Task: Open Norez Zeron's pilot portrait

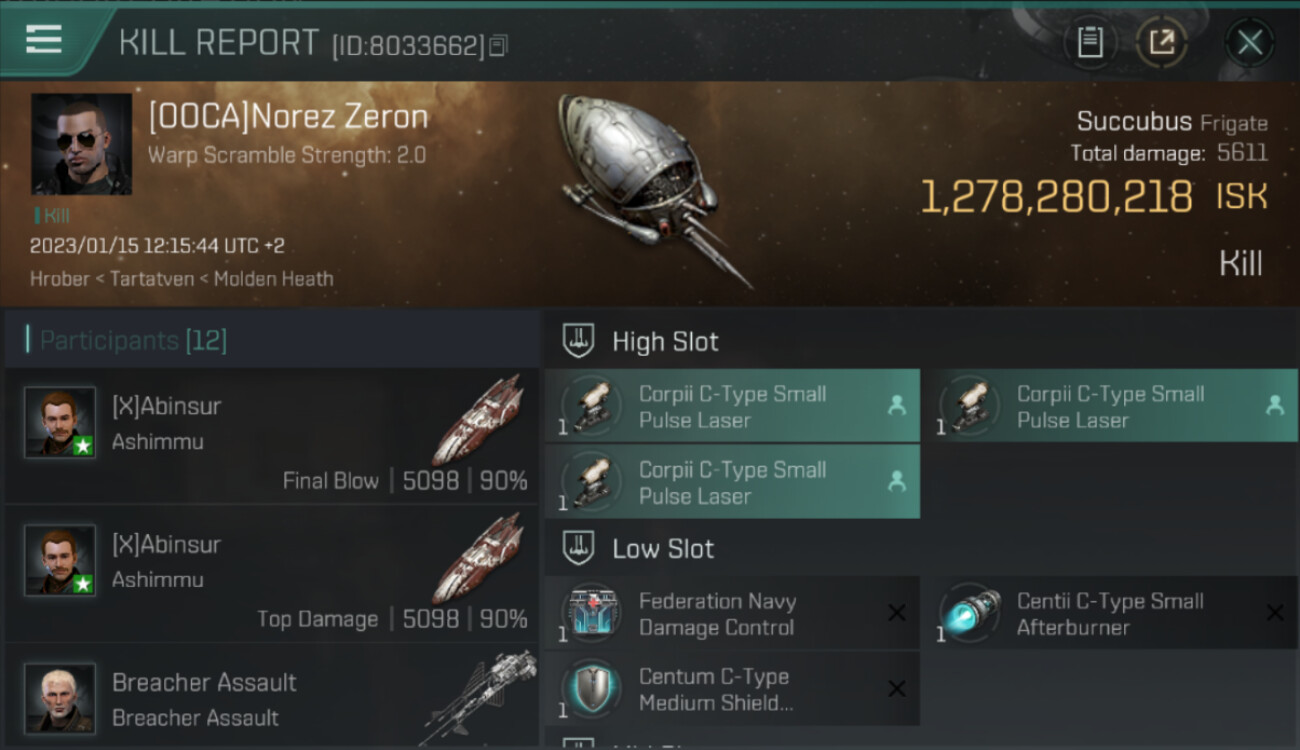Action: click(82, 144)
